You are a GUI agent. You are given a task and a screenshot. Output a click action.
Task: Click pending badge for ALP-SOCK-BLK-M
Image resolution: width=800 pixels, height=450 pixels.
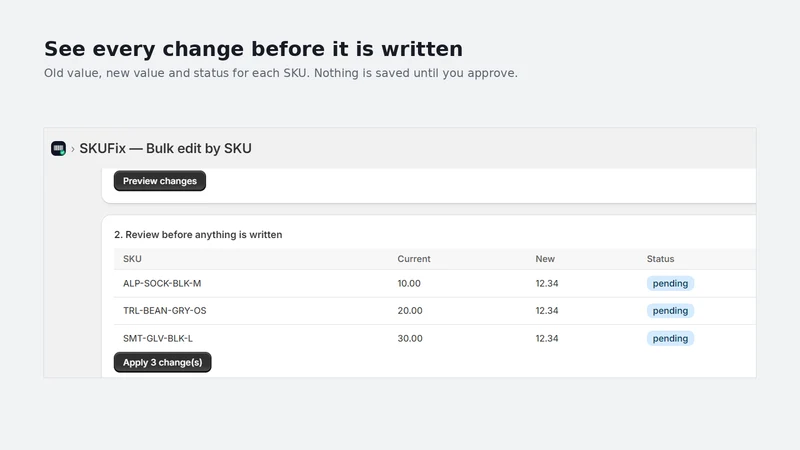coord(670,283)
